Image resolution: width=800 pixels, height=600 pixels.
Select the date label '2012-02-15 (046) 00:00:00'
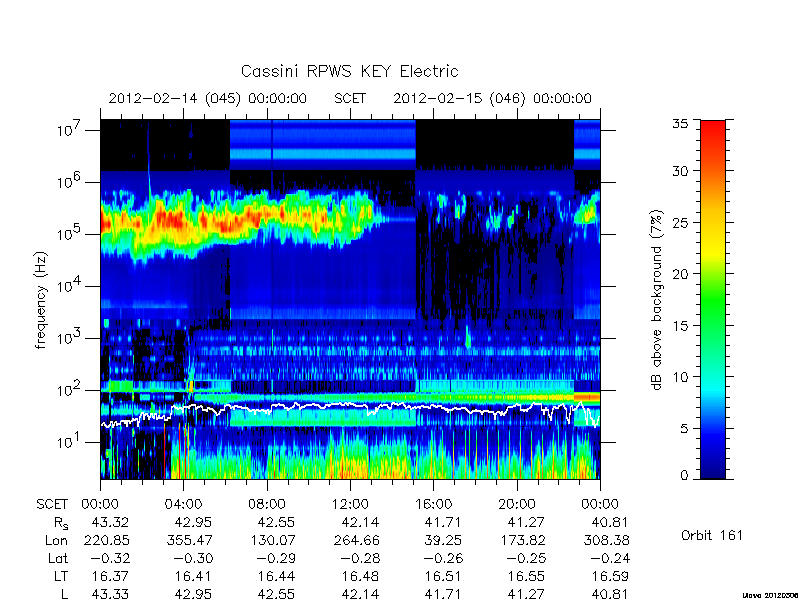[x=492, y=98]
